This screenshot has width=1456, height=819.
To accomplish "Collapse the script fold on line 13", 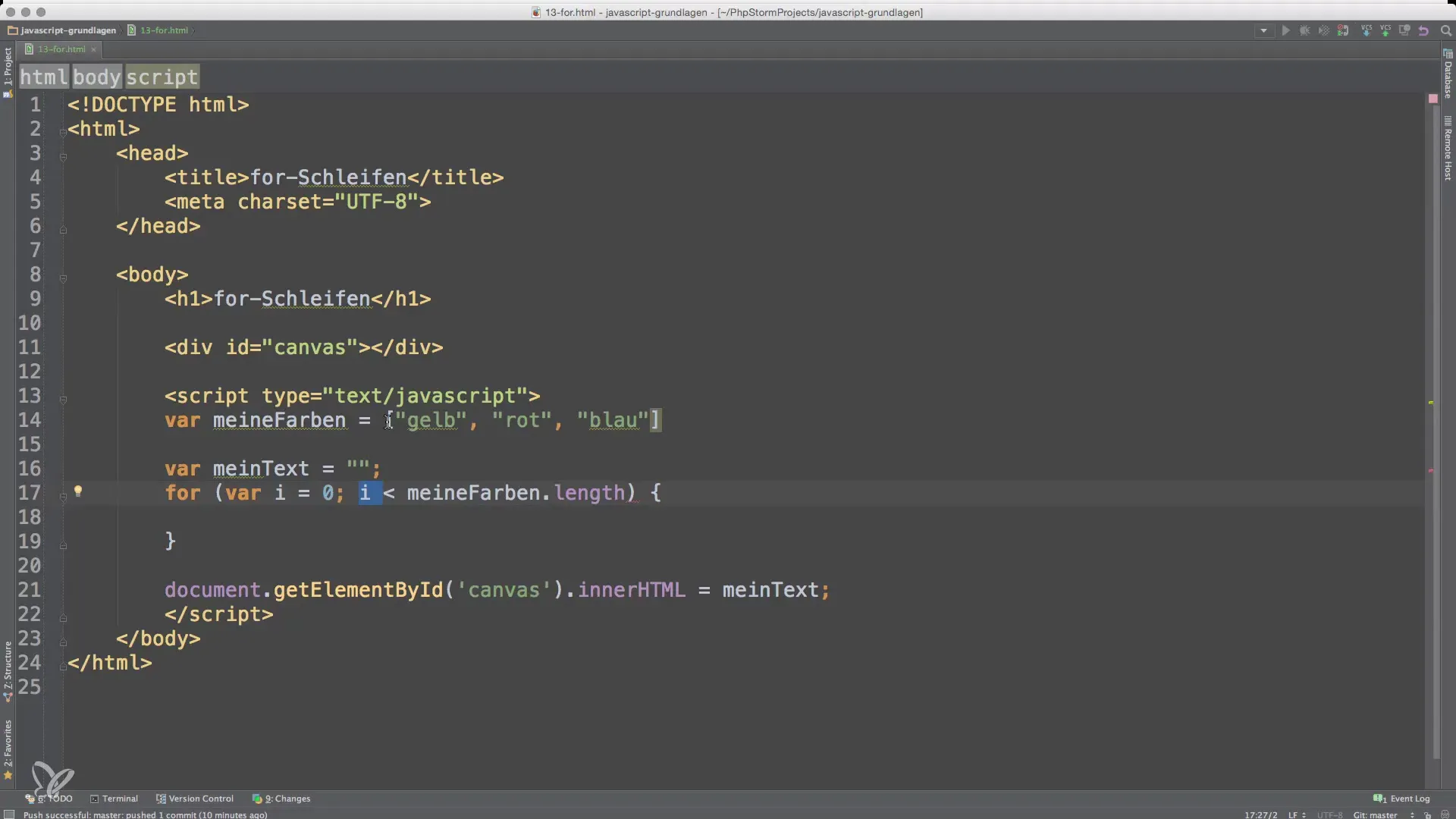I will click(x=63, y=400).
